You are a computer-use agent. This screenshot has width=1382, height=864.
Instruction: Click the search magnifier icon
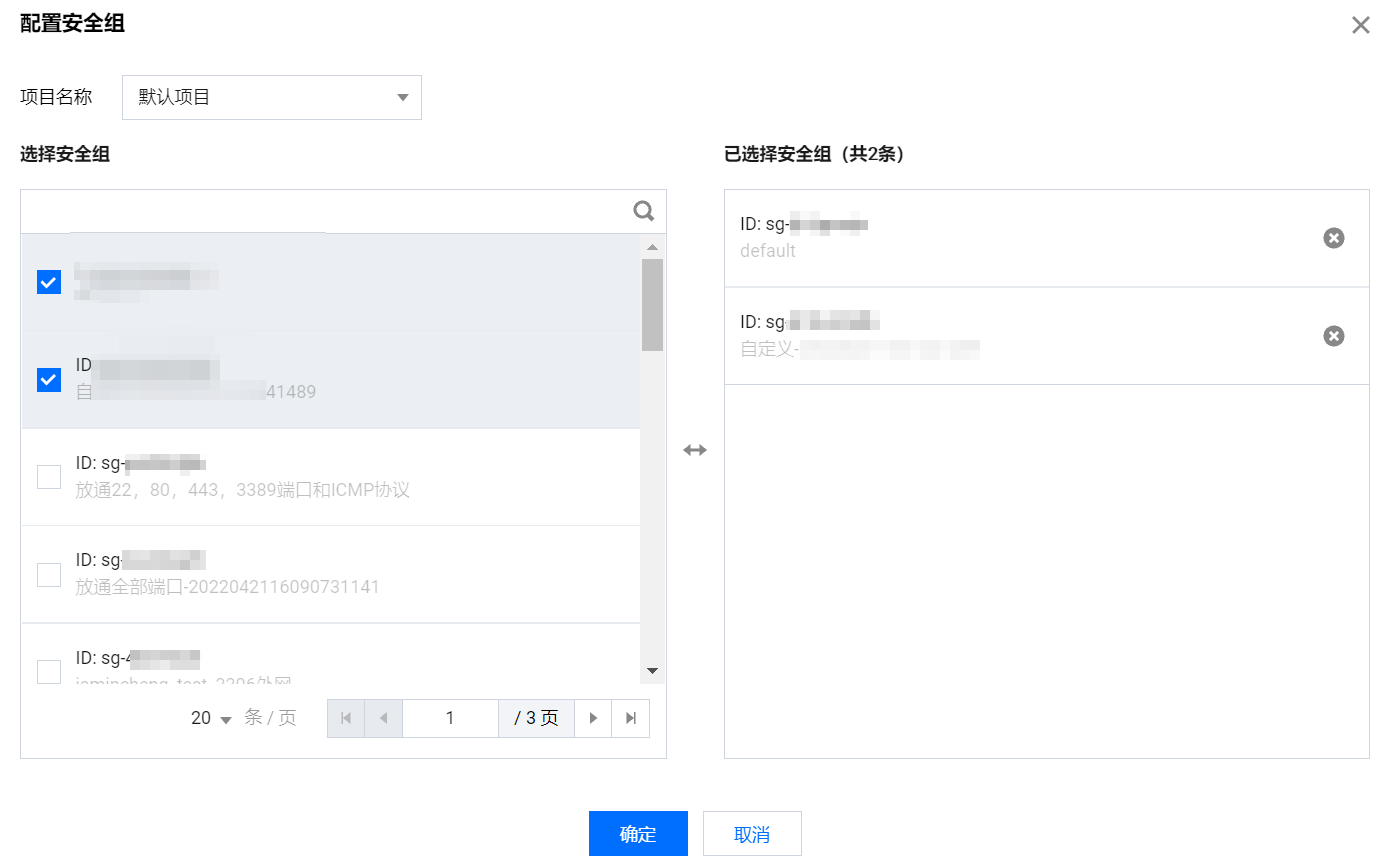coord(644,211)
